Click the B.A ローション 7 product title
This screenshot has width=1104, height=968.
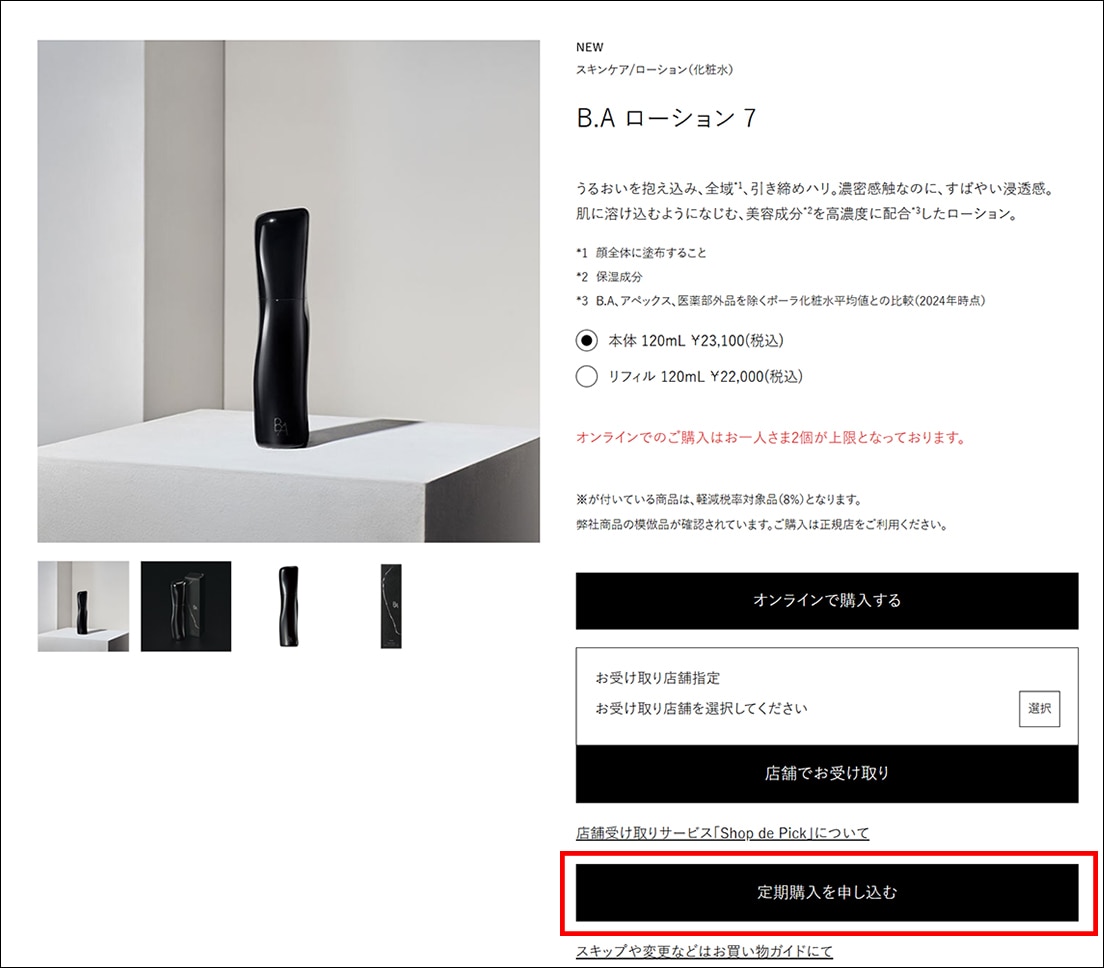pyautogui.click(x=666, y=118)
